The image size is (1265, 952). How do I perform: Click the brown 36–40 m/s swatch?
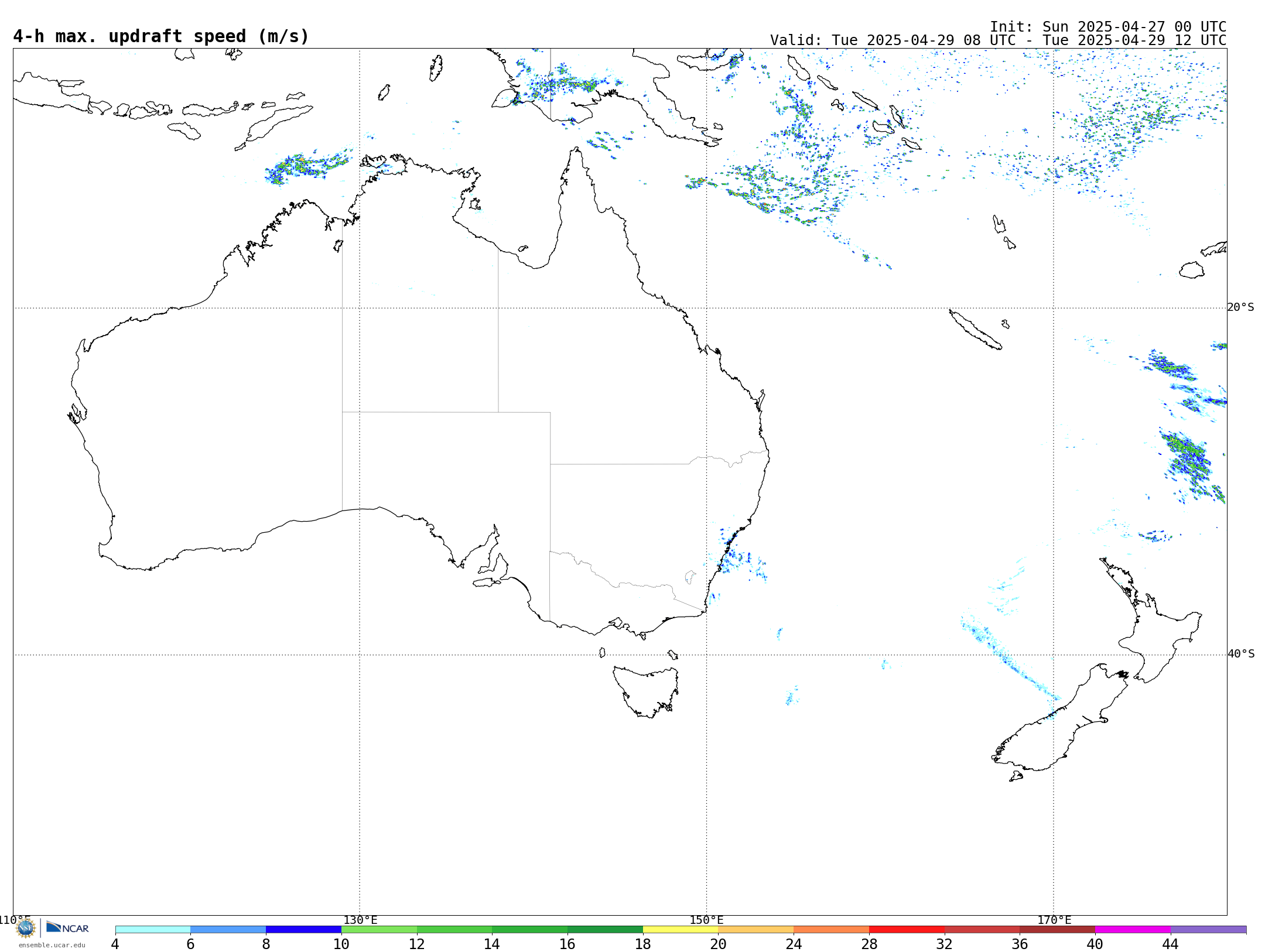coord(1058,929)
